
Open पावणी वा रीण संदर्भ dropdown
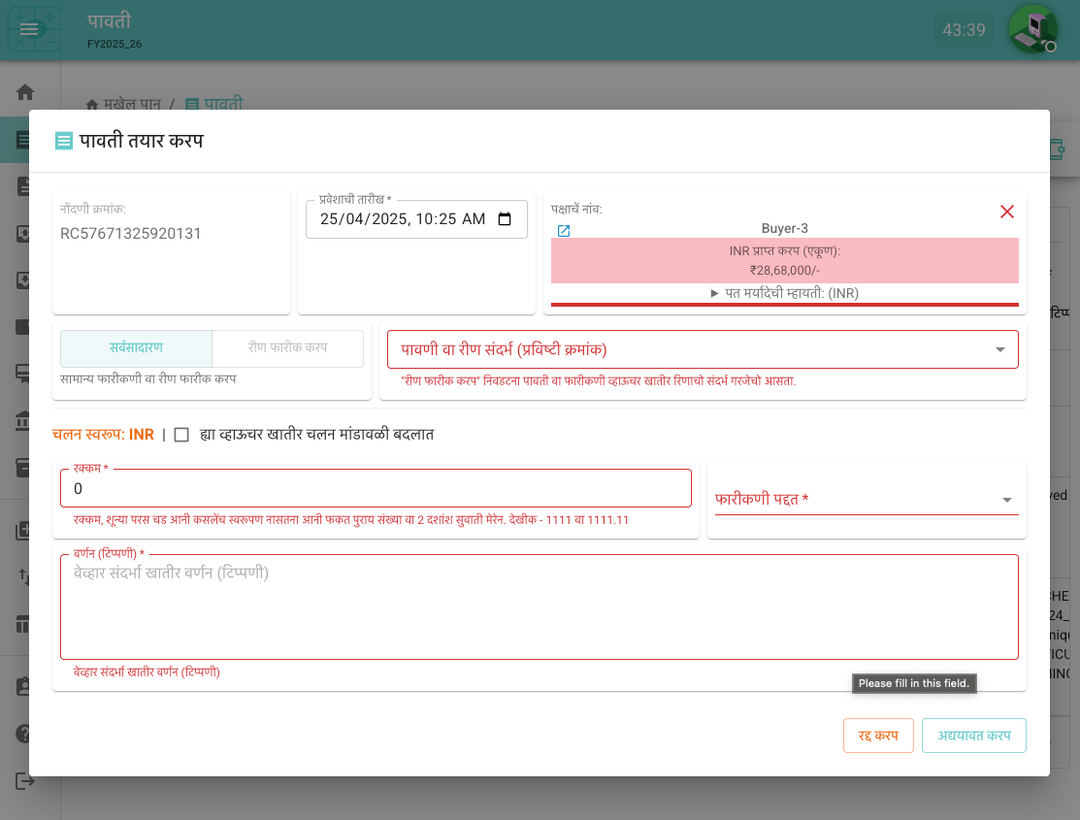coord(702,349)
